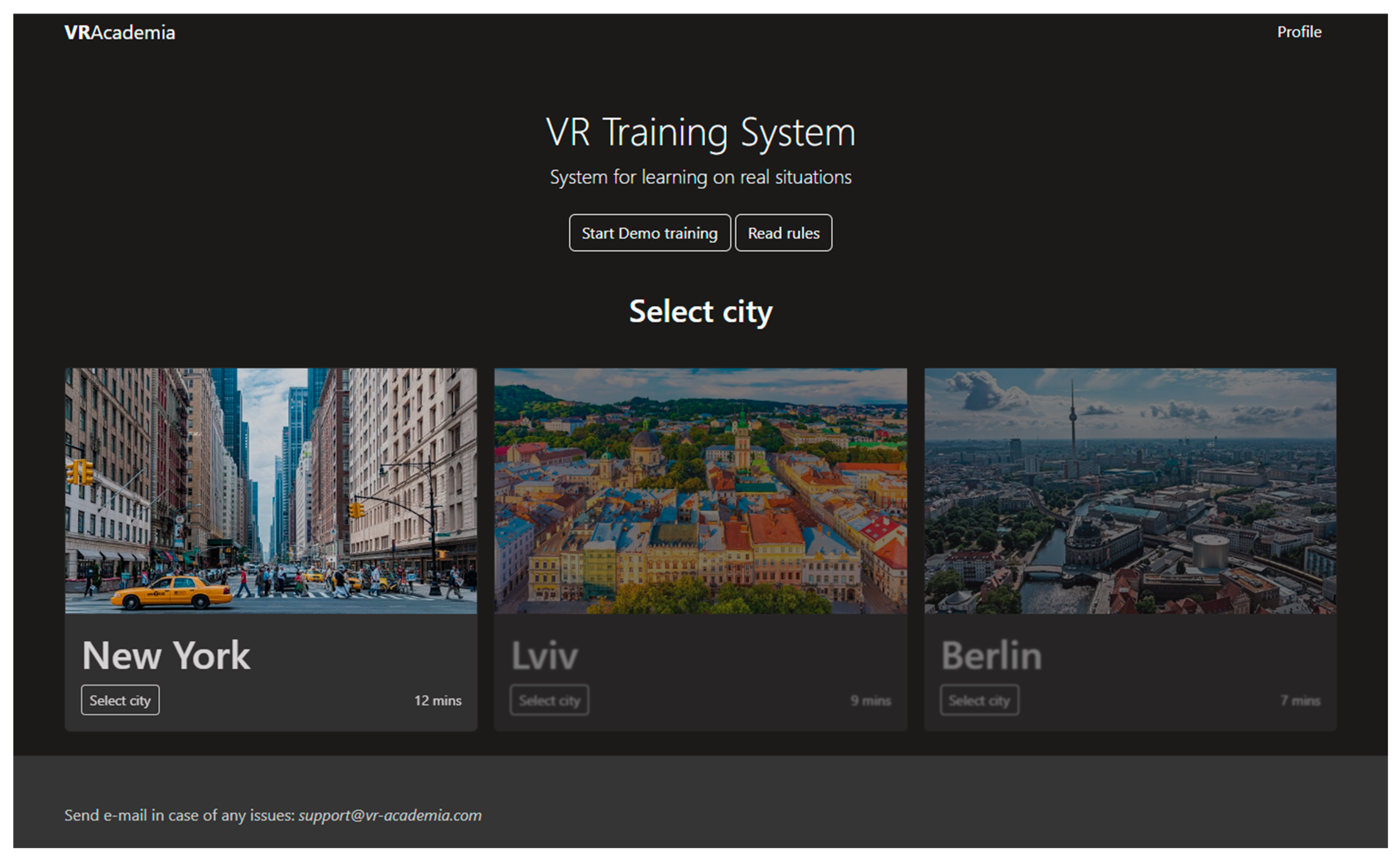1400x863 pixels.
Task: Click the VRAcademia logo
Action: pyautogui.click(x=119, y=33)
